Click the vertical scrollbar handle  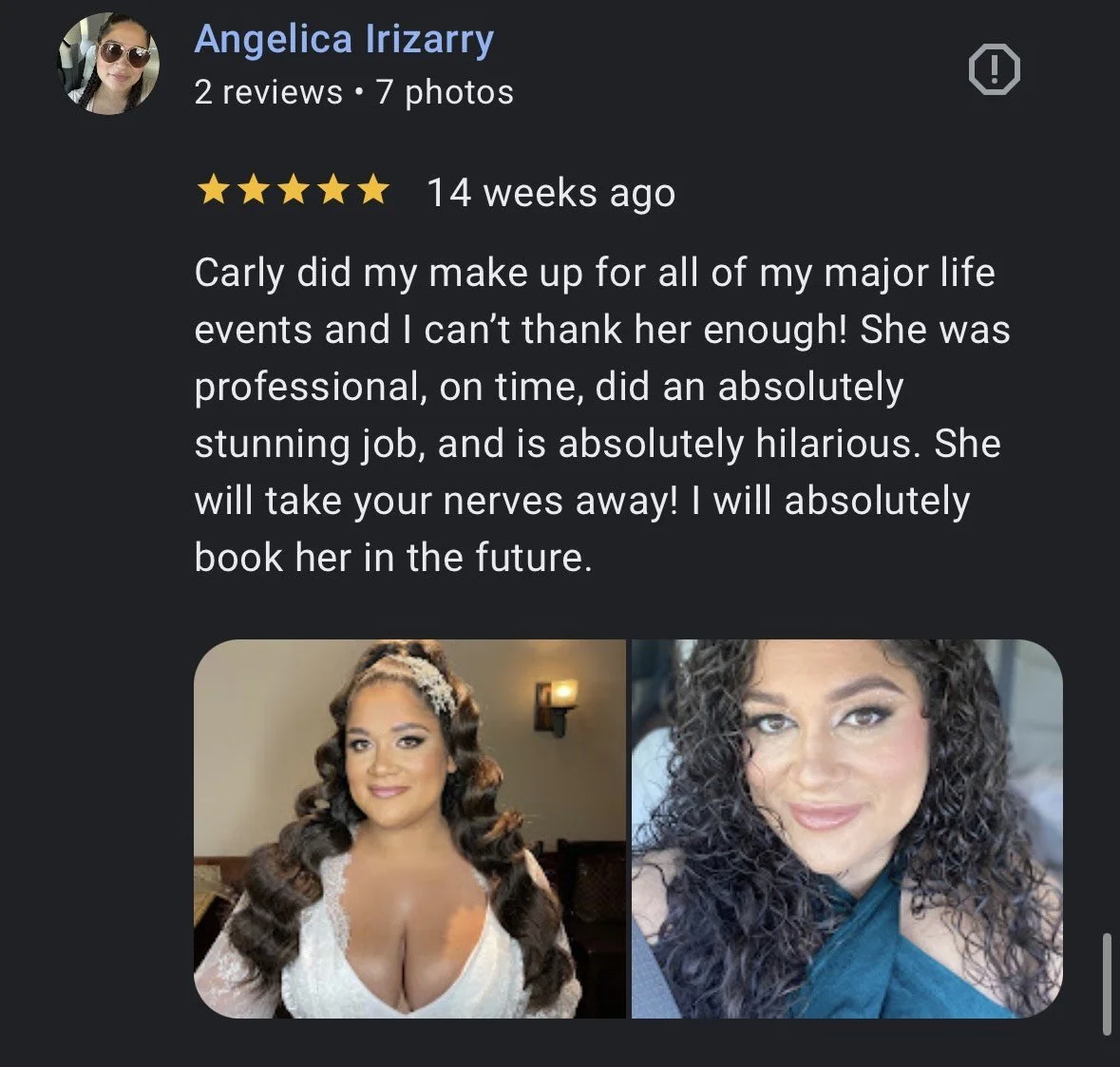(x=1107, y=982)
